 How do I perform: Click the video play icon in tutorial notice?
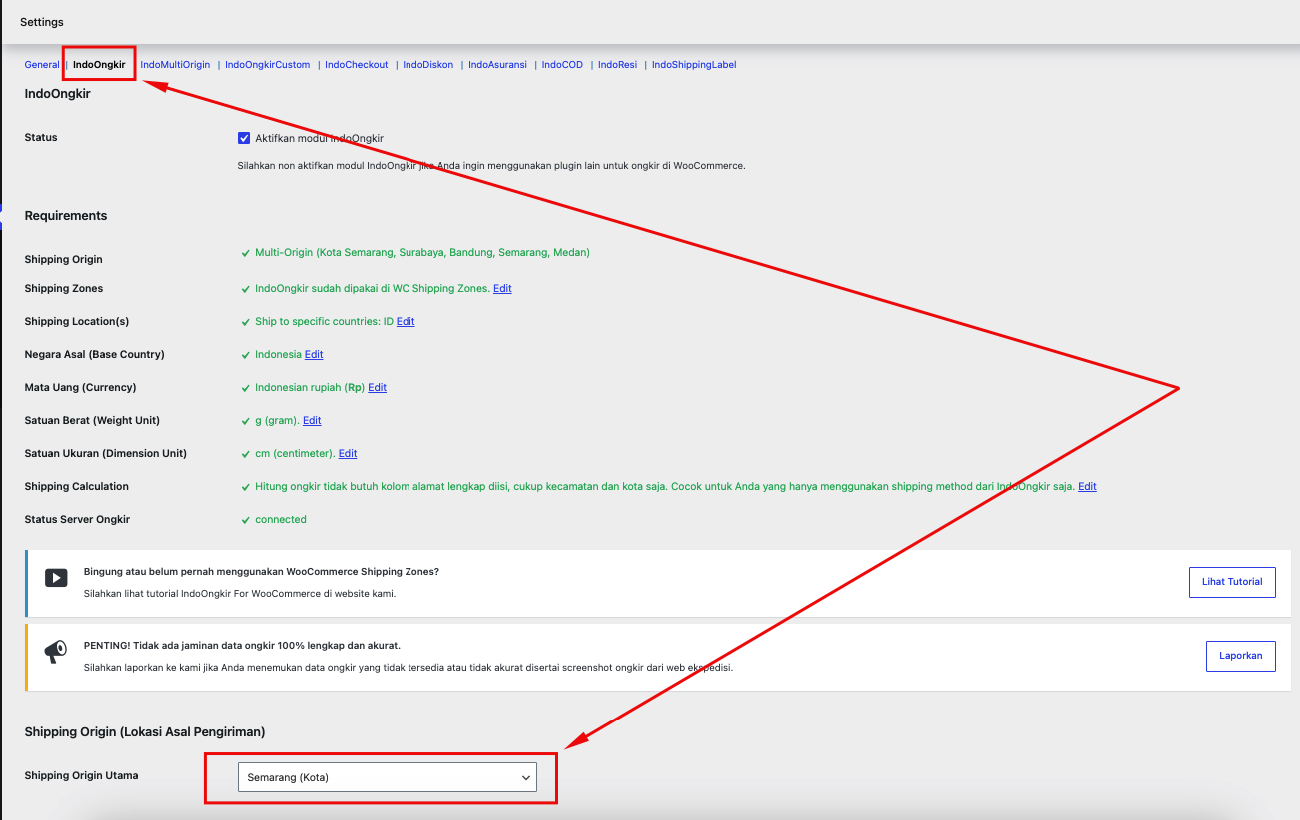(56, 578)
